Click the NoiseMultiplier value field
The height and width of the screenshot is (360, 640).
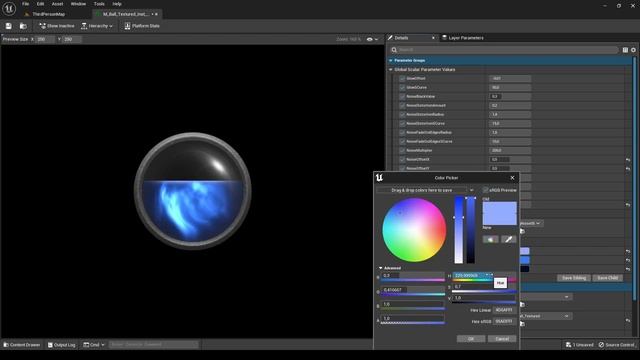510,150
